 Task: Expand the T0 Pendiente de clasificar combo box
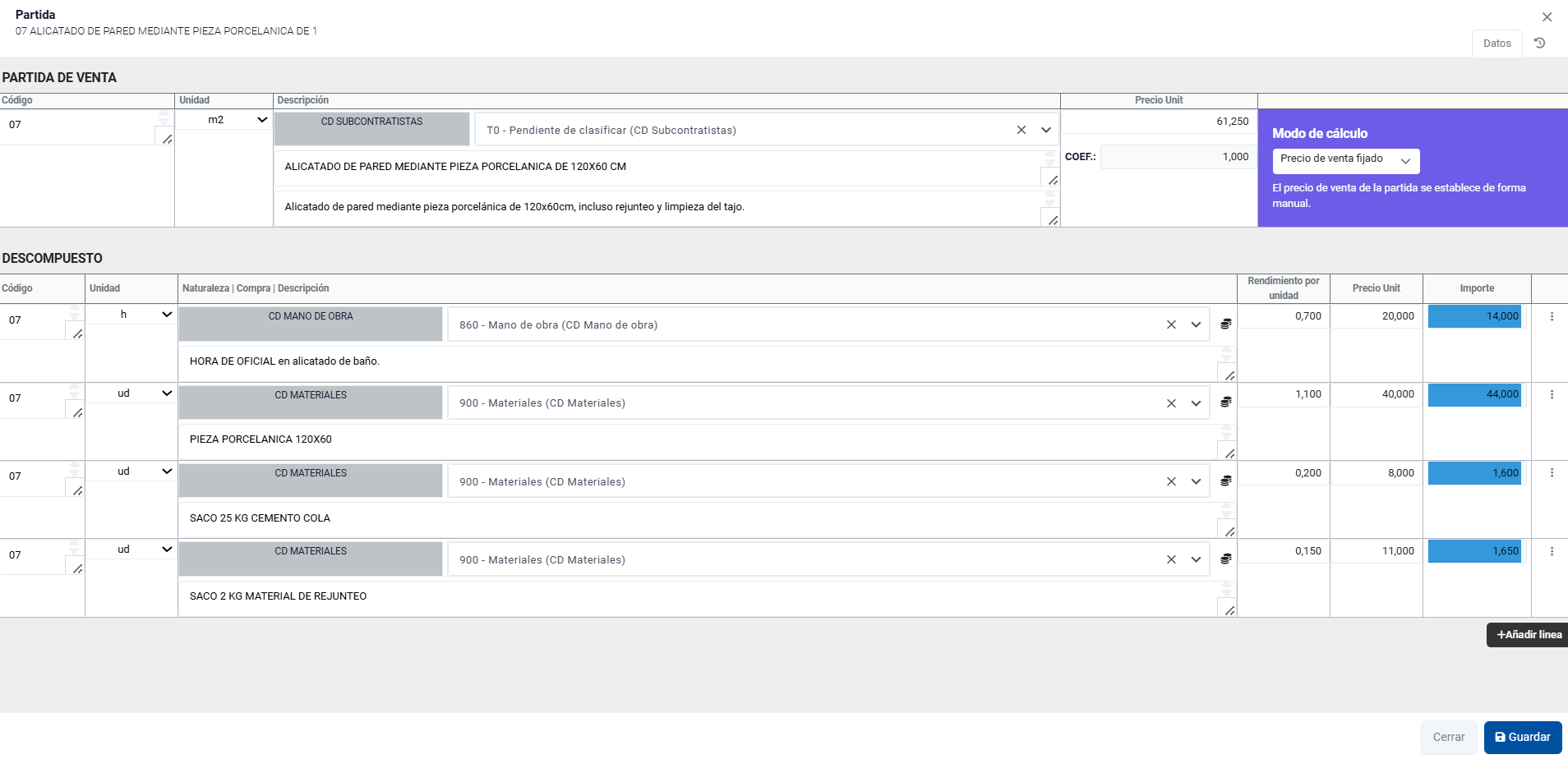pyautogui.click(x=1046, y=130)
